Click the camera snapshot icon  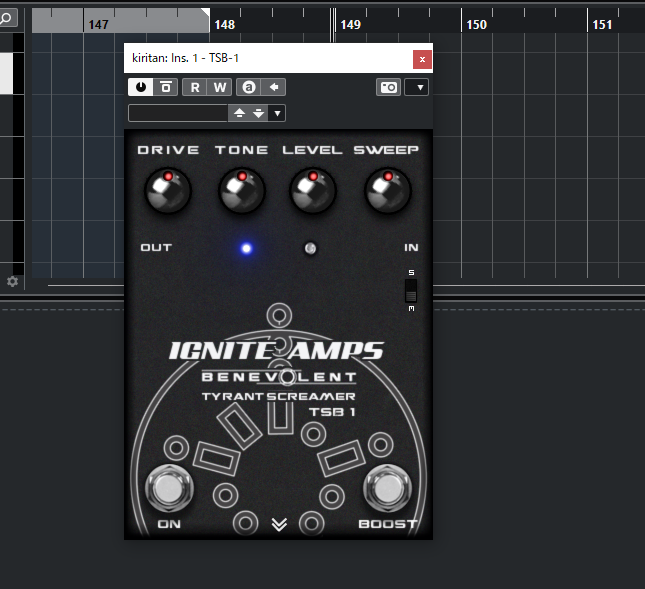click(x=388, y=87)
